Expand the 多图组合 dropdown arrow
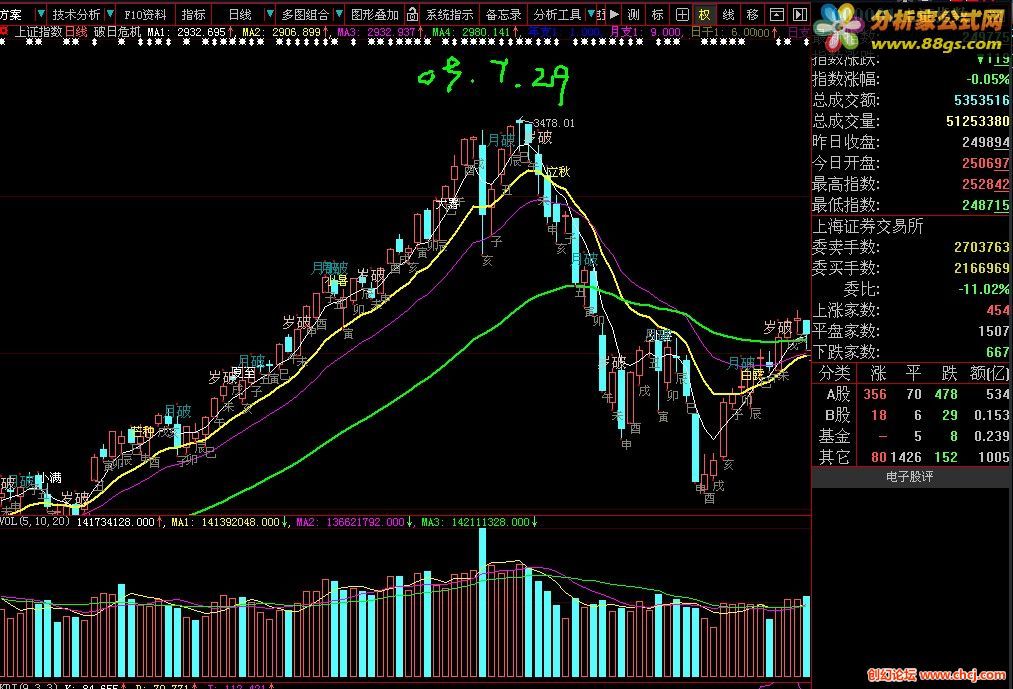 [x=339, y=14]
